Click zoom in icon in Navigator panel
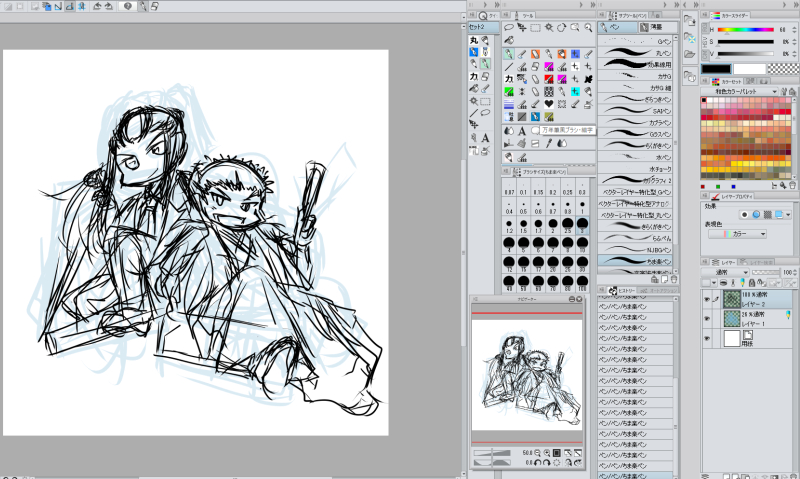Screen dimensions: 800x479 point(545,452)
